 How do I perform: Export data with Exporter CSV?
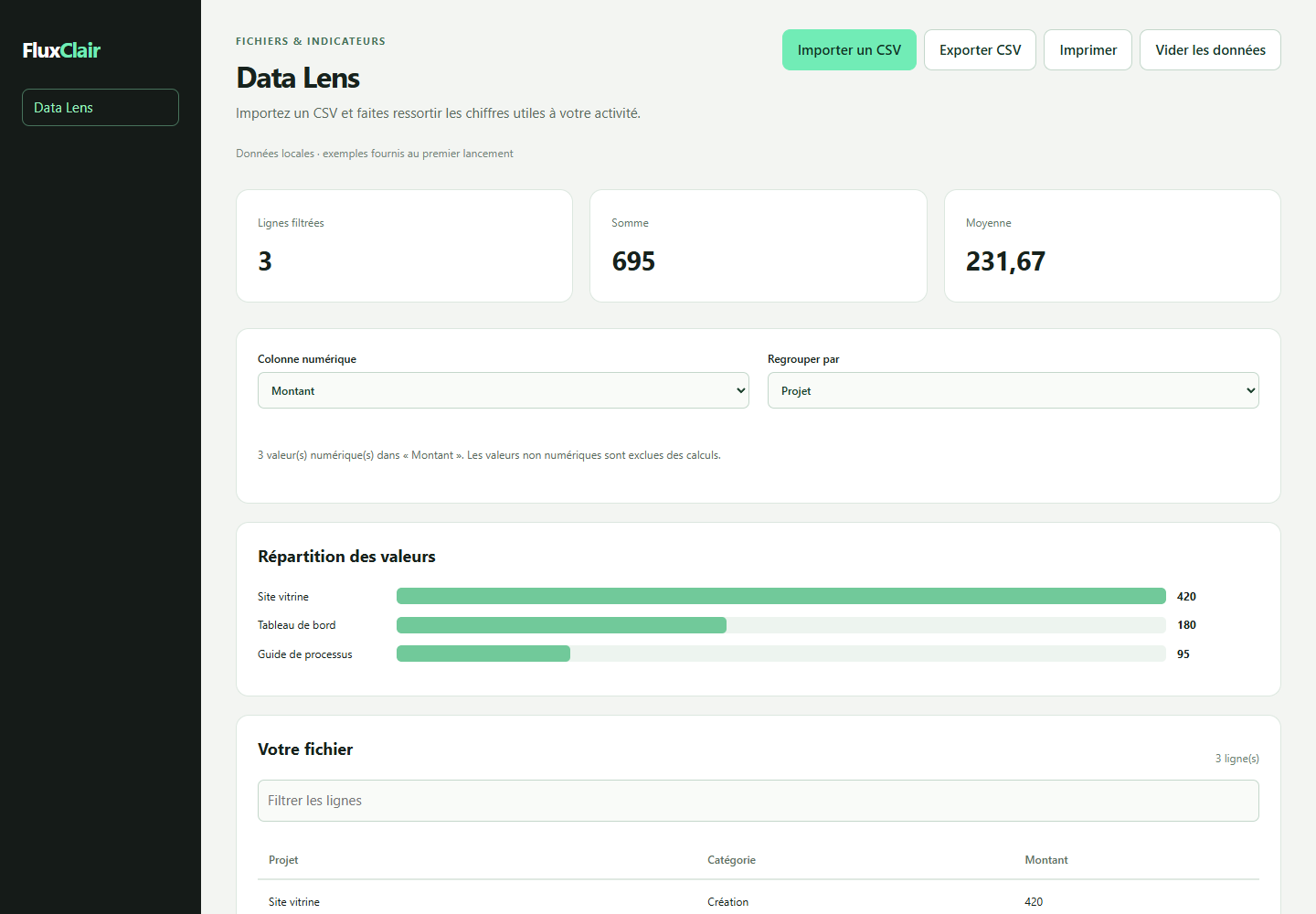pos(980,50)
